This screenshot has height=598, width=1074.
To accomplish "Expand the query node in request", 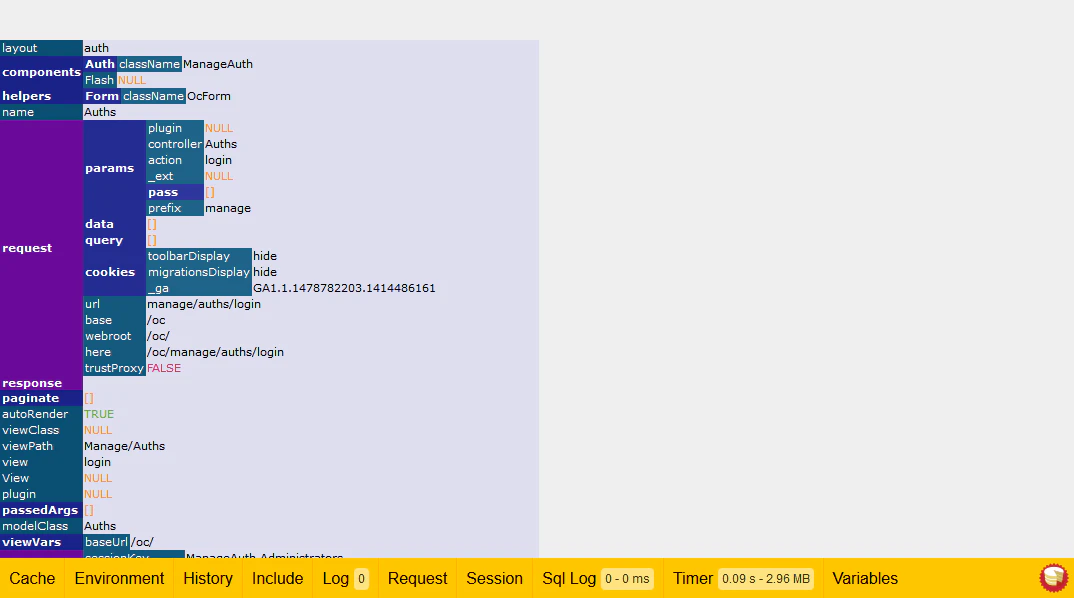I will (x=114, y=240).
